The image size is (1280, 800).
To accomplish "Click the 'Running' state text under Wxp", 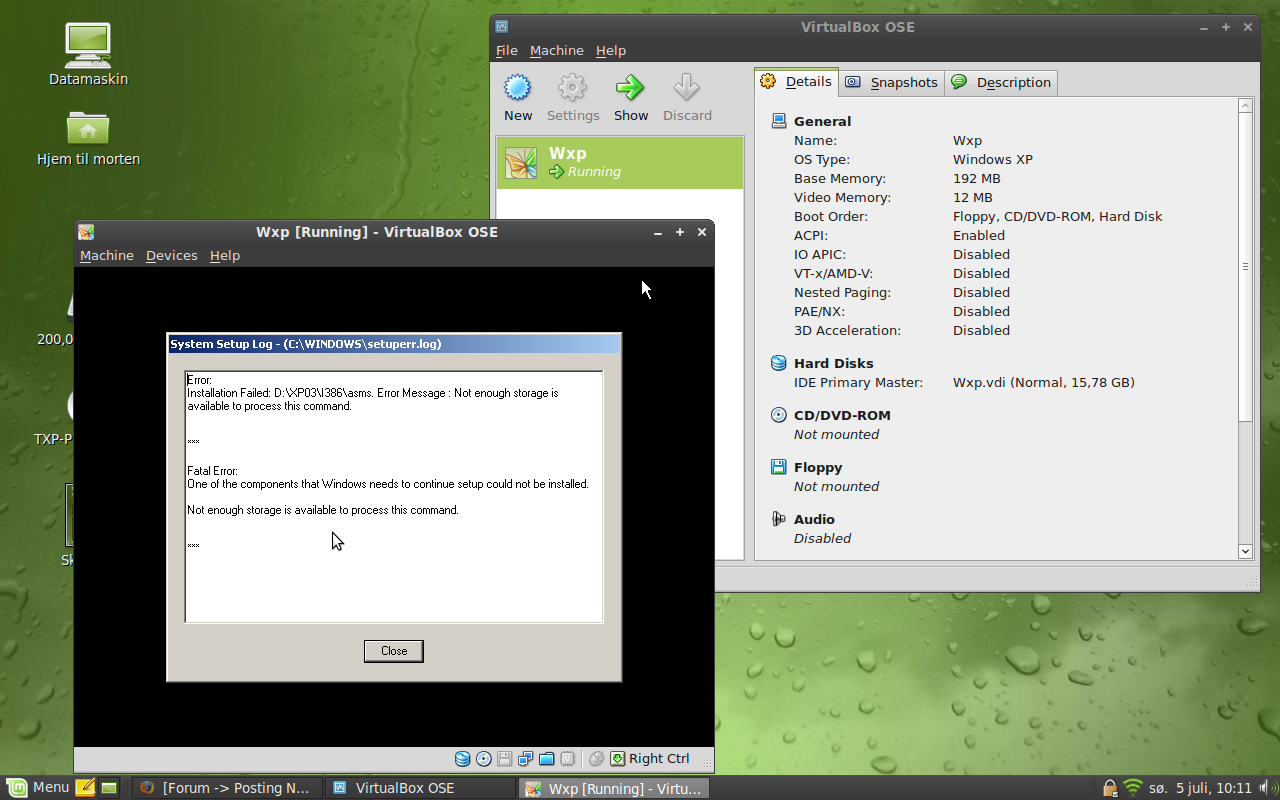I will (594, 172).
